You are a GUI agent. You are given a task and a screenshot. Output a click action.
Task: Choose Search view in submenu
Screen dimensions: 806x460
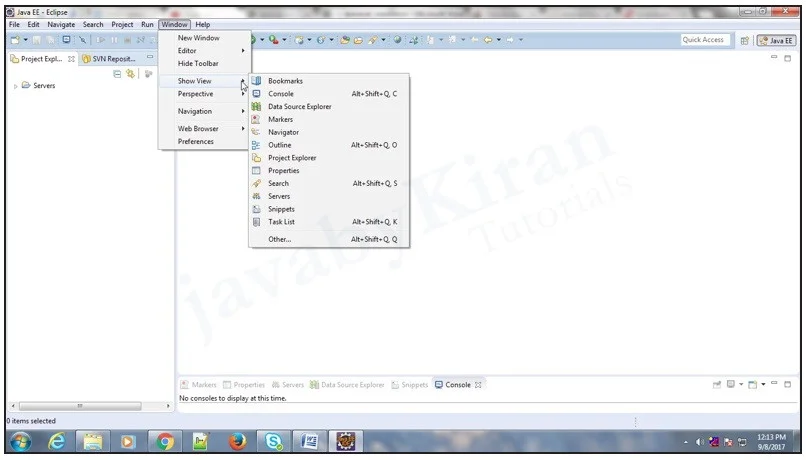(329, 183)
